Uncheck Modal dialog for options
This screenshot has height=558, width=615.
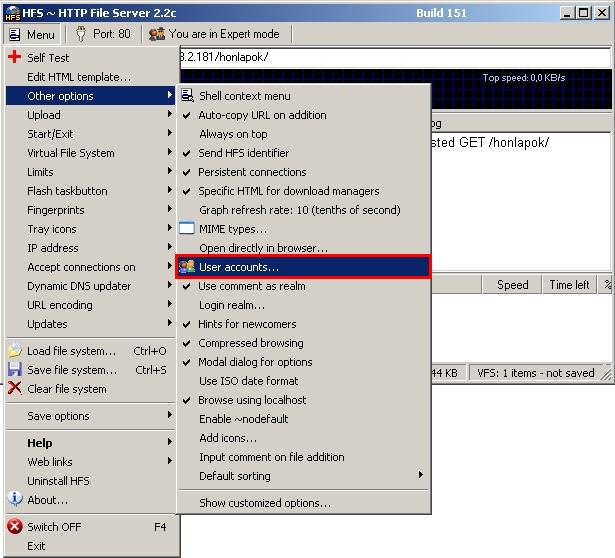[303, 362]
